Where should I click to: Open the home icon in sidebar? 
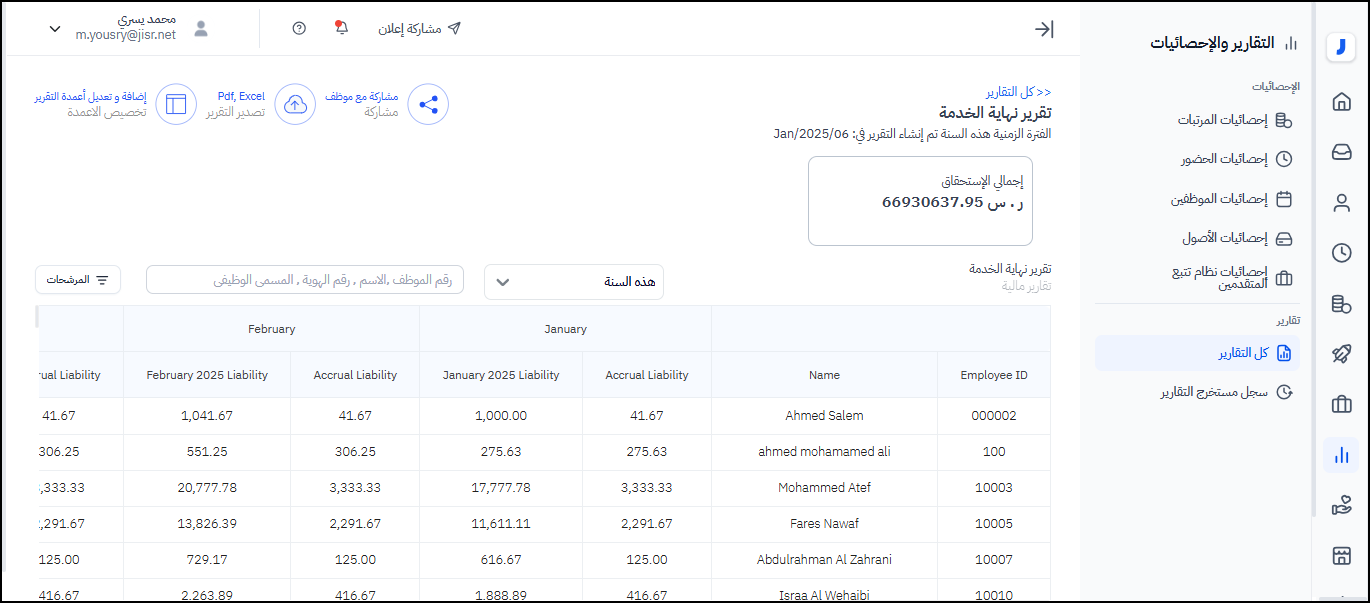click(x=1341, y=101)
